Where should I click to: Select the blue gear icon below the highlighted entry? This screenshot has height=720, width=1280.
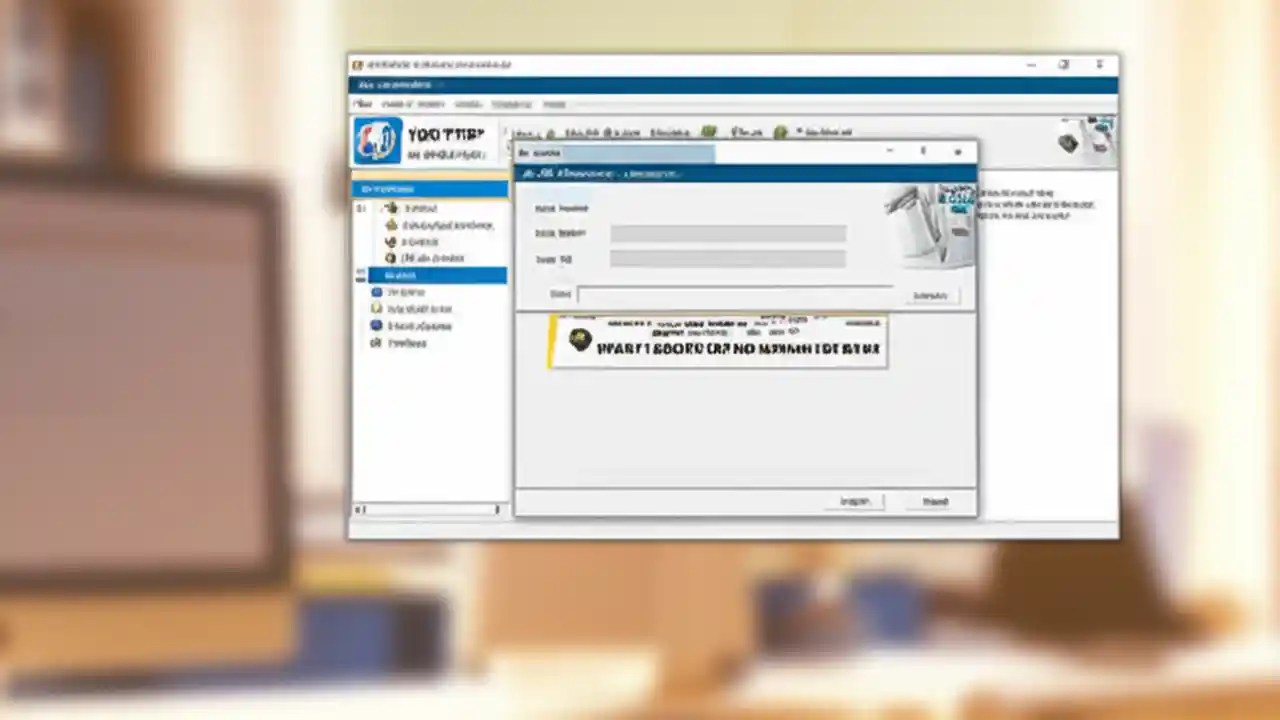click(x=377, y=292)
